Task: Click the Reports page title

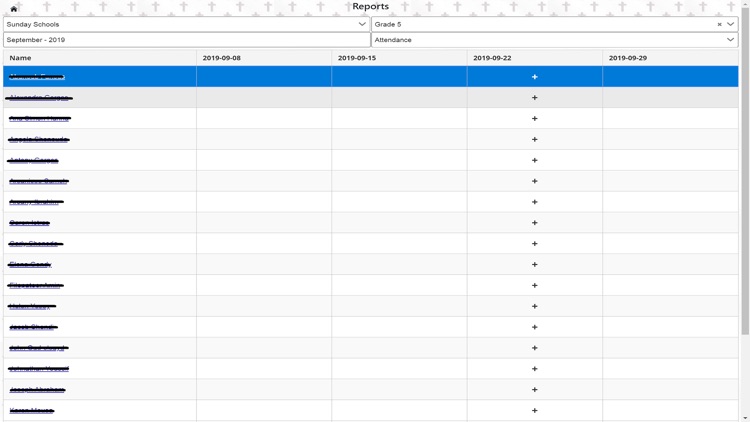Action: pos(371,6)
